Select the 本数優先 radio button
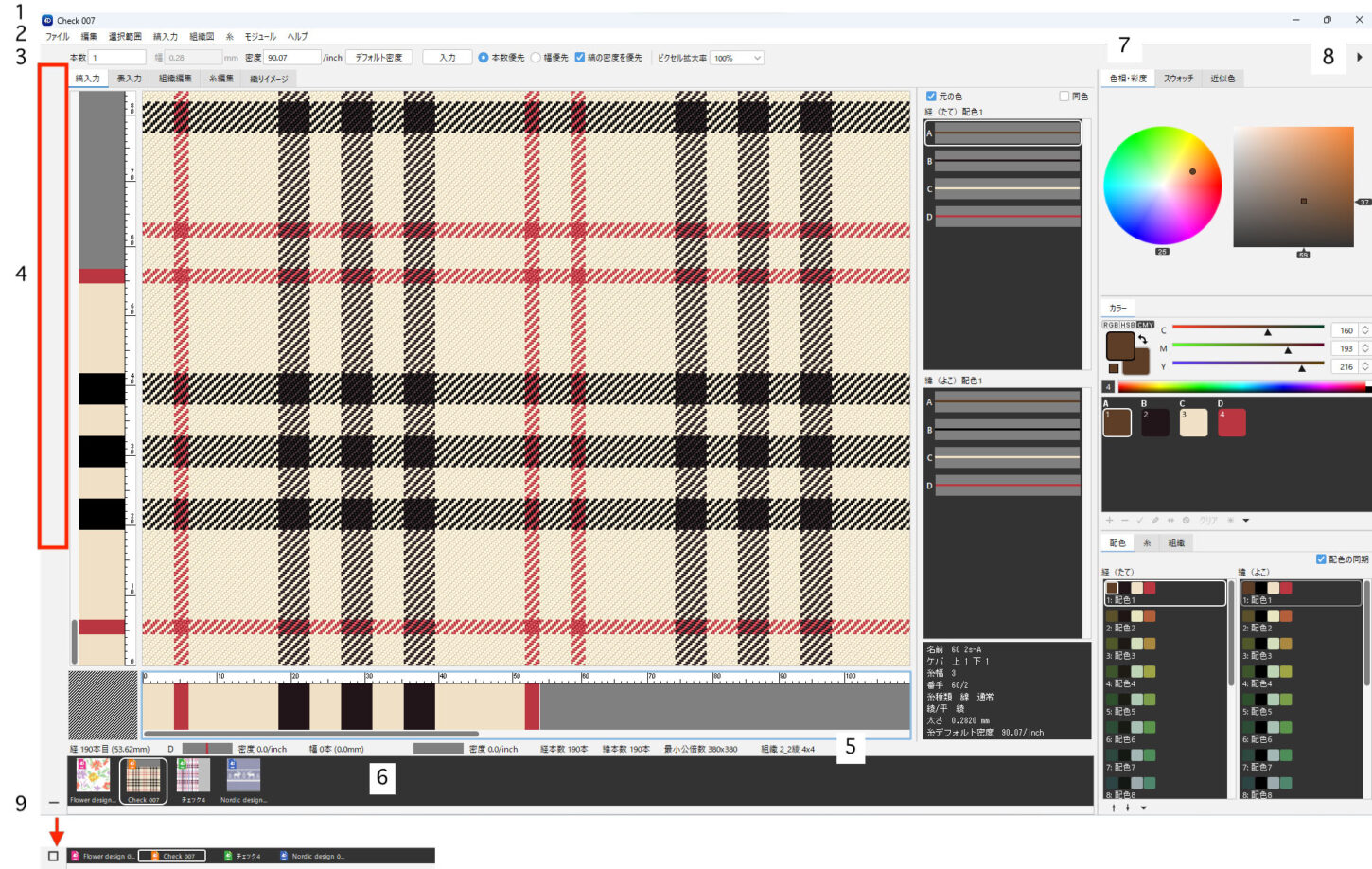Viewport: 1372px width, 869px height. pos(484,58)
